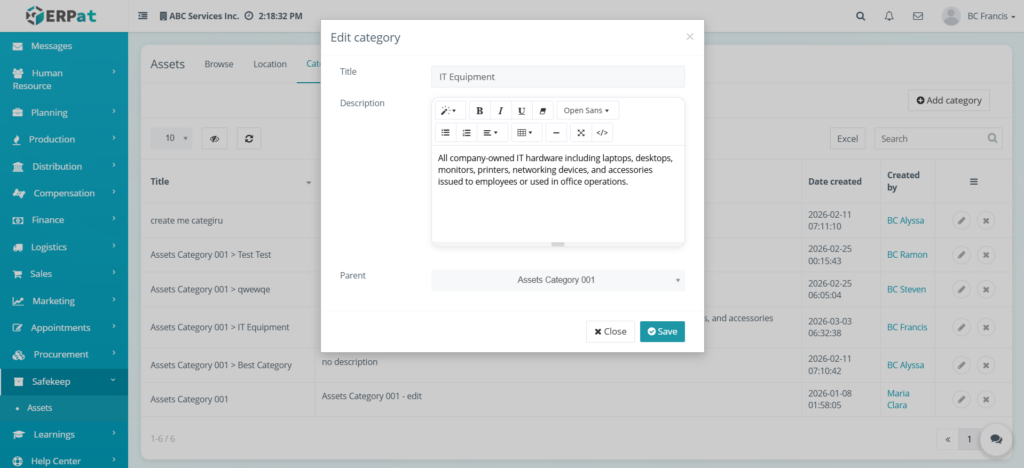Click the Title input field
Viewport: 1024px width, 468px height.
coord(557,77)
